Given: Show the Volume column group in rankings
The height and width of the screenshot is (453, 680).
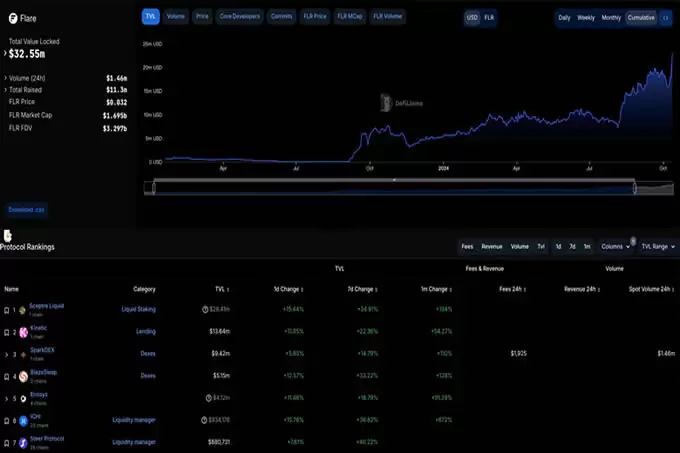Looking at the screenshot, I should click(x=520, y=247).
